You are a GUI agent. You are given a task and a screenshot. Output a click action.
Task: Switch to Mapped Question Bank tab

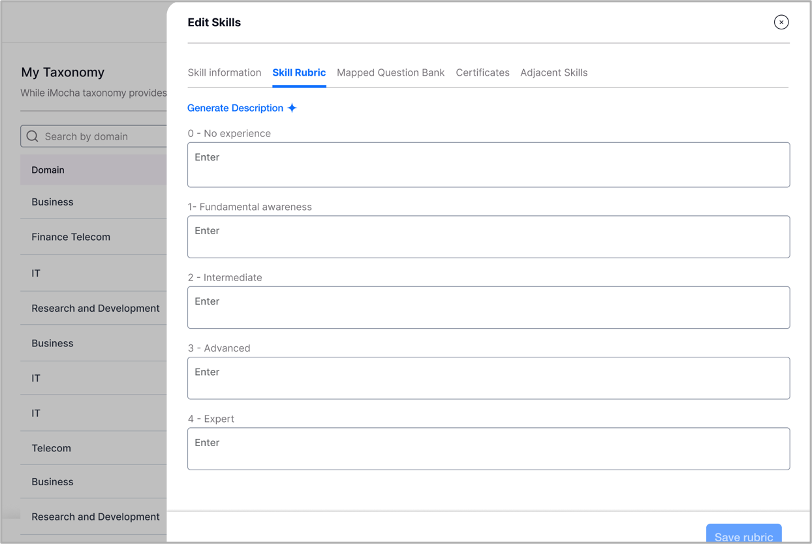pyautogui.click(x=390, y=73)
